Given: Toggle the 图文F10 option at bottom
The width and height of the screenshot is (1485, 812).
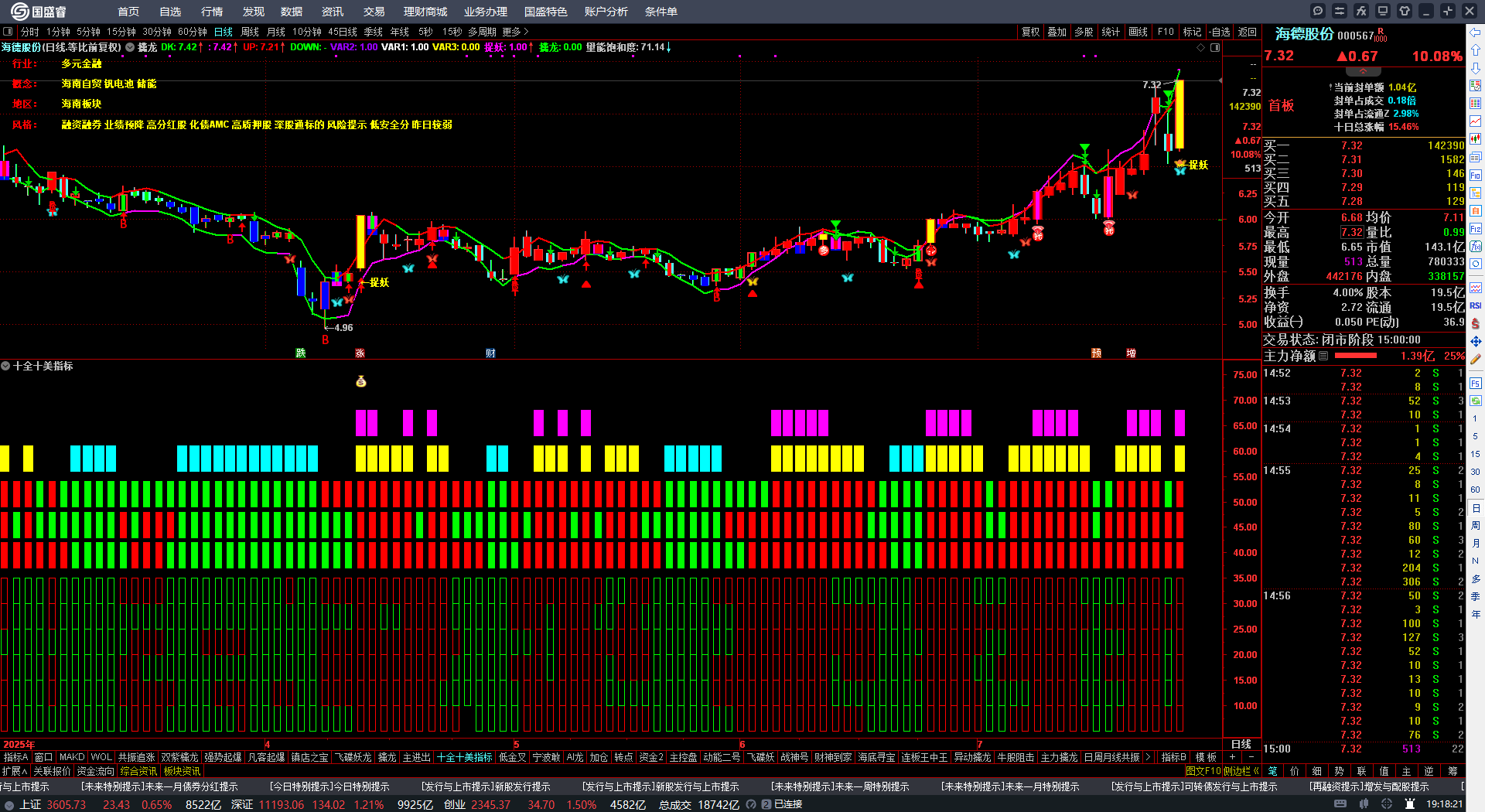Looking at the screenshot, I should [1203, 771].
